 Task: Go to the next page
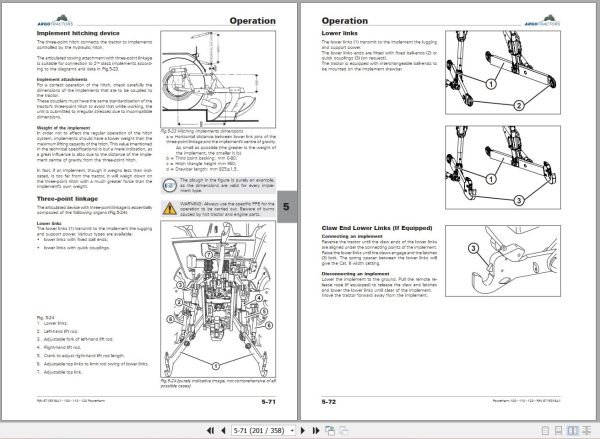coord(303,431)
